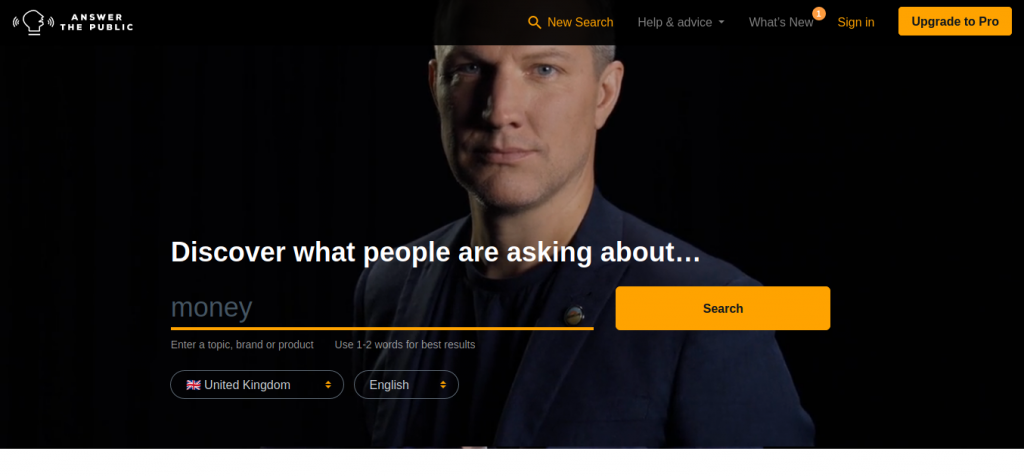Expand the Help & advice menu
The height and width of the screenshot is (476, 1024).
point(681,22)
